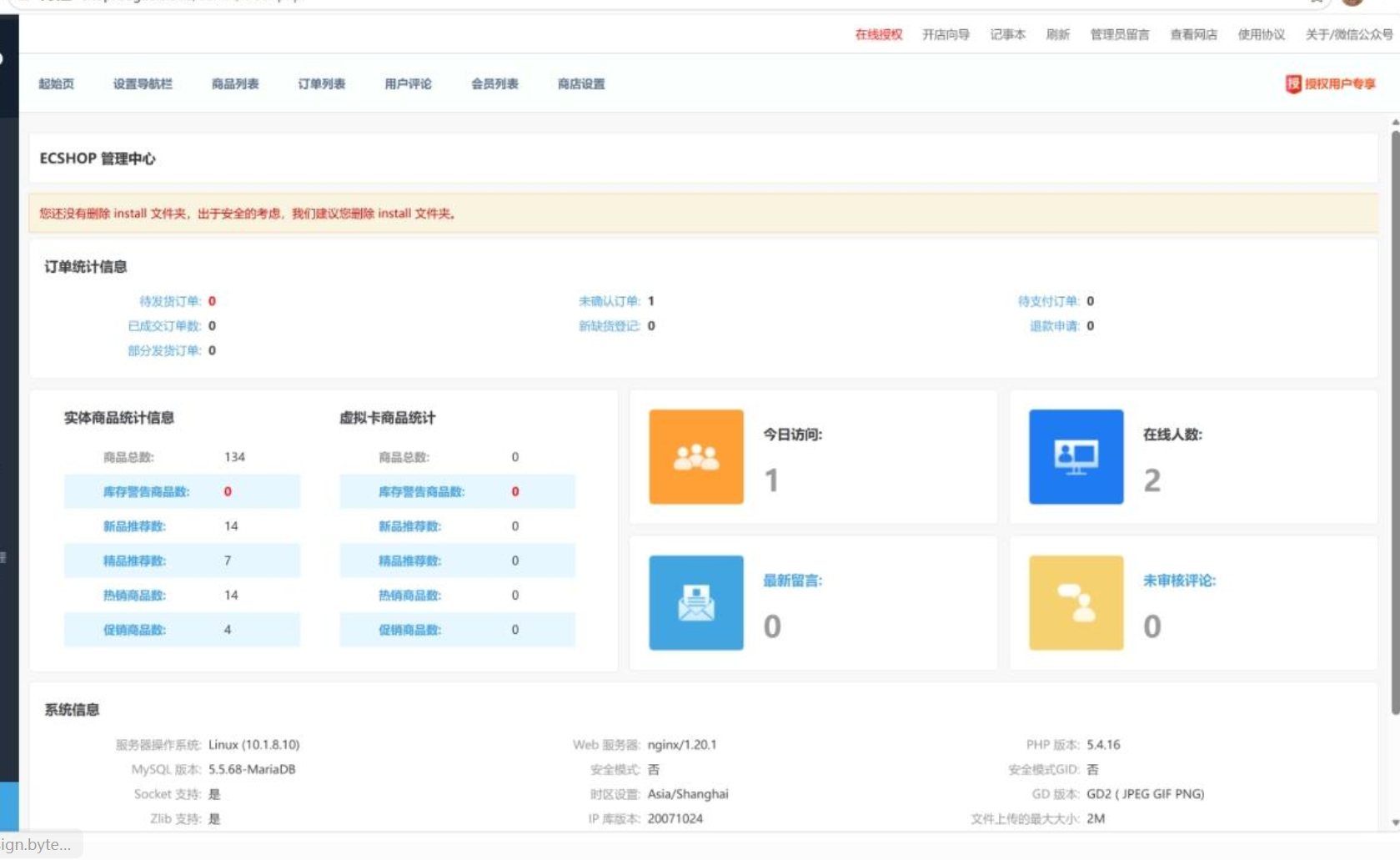Click the install folder warning message
The height and width of the screenshot is (860, 1400).
pos(247,214)
